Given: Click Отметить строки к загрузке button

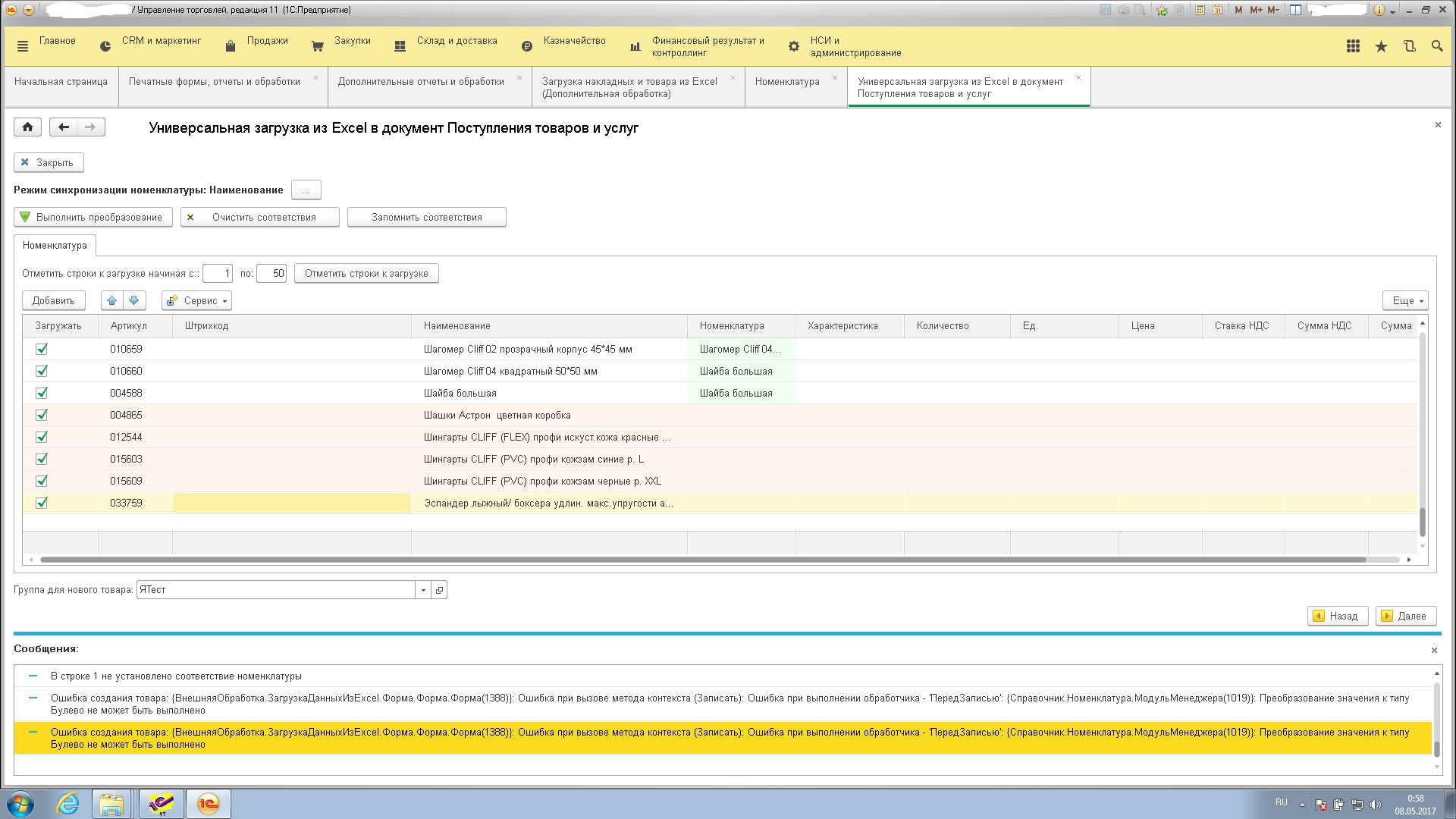Looking at the screenshot, I should [366, 274].
